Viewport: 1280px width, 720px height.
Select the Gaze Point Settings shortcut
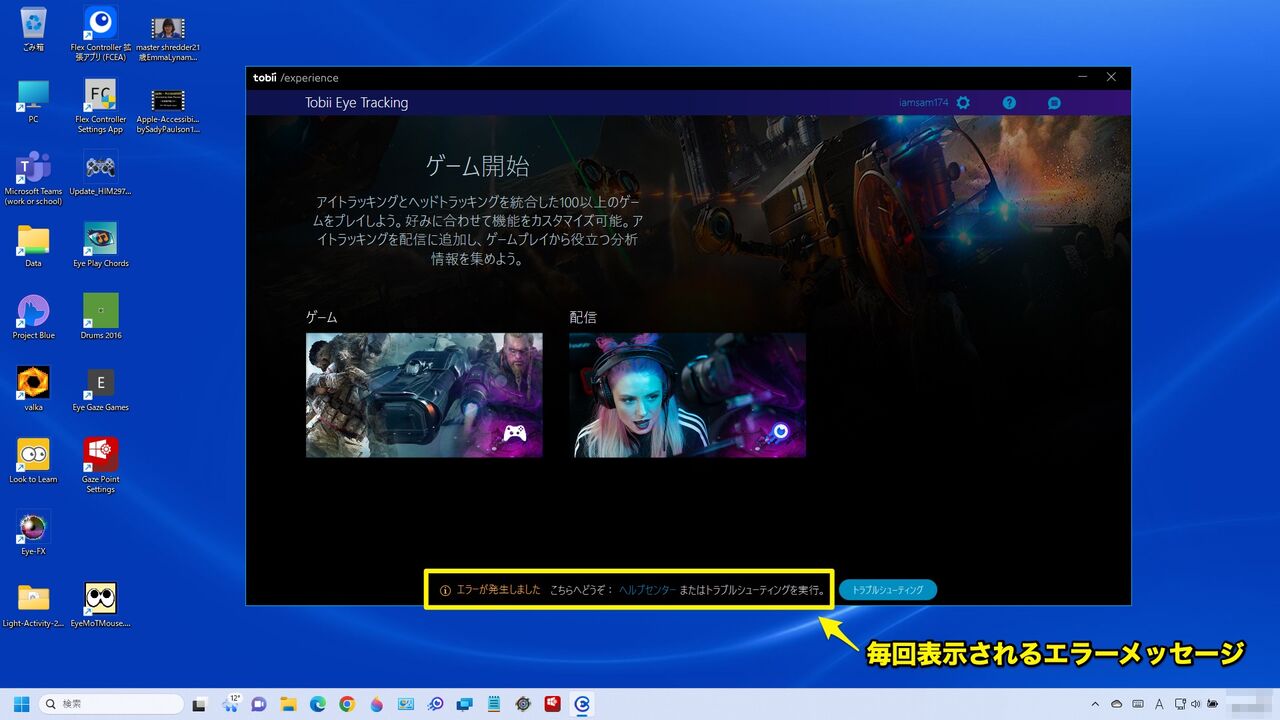pyautogui.click(x=100, y=465)
